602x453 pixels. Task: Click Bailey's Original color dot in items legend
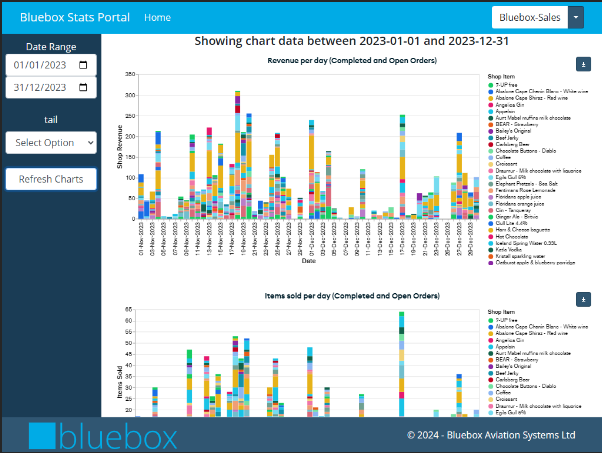point(490,366)
